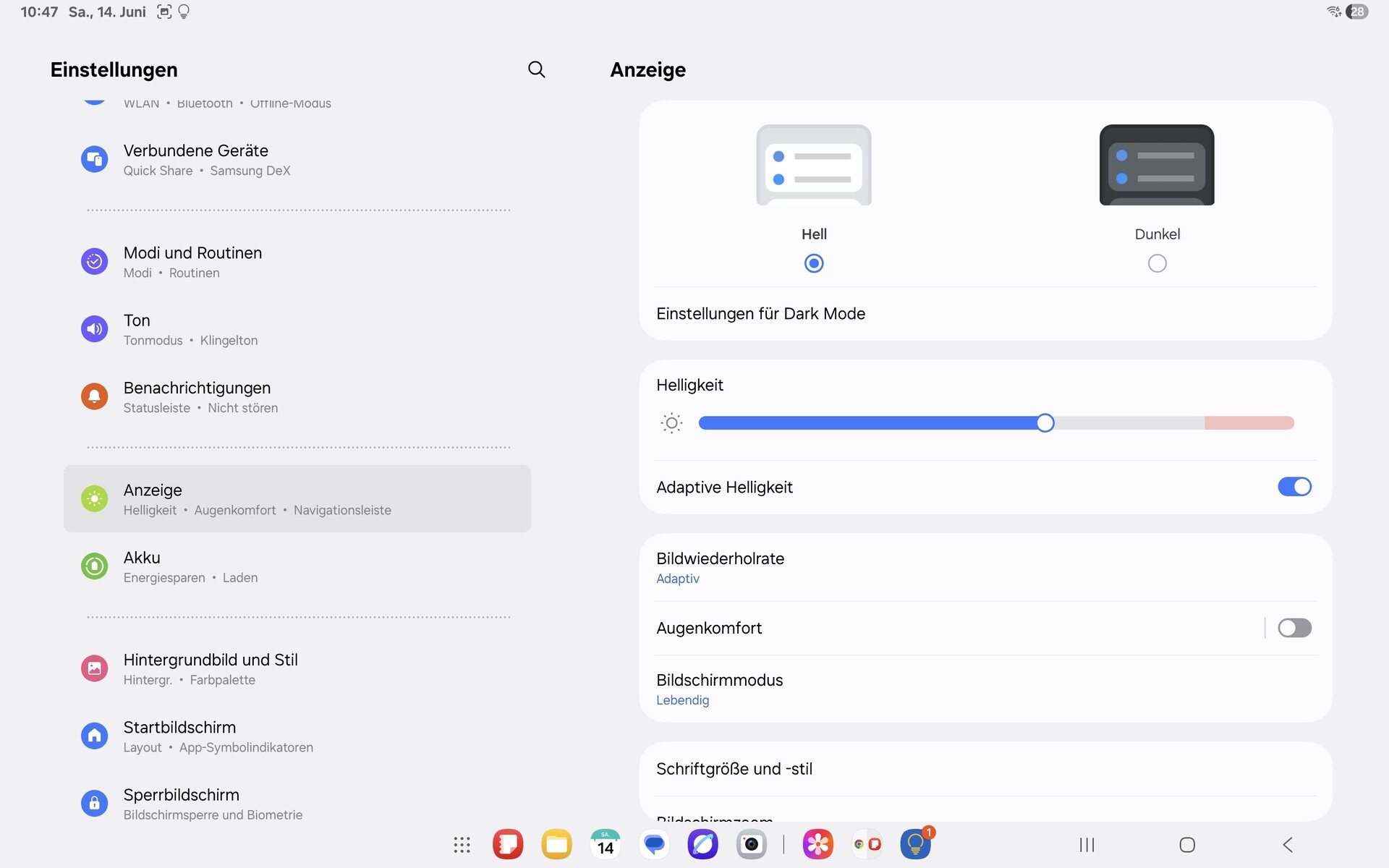Select the Dunkel radio button
Viewport: 1389px width, 868px height.
[x=1157, y=263]
